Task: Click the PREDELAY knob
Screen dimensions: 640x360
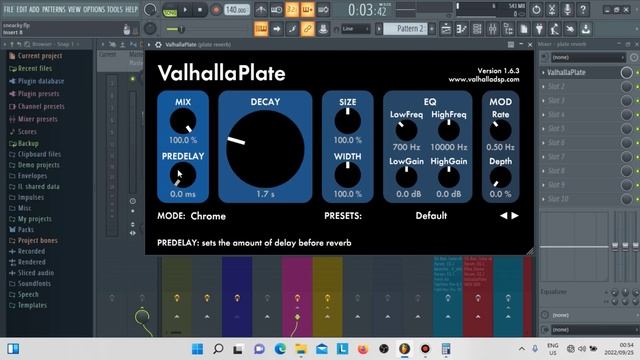Action: coord(183,175)
